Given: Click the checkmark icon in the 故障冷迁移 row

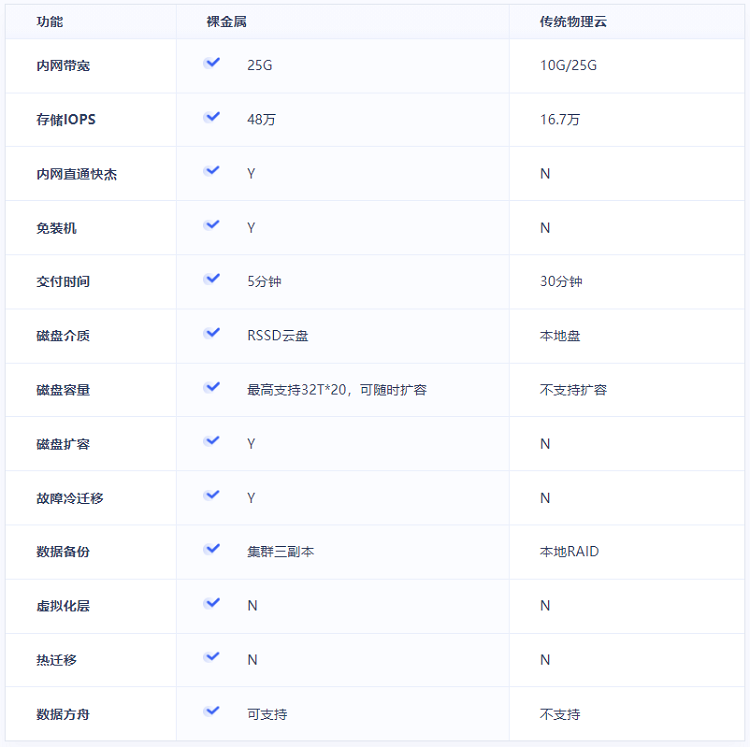Looking at the screenshot, I should tap(211, 495).
